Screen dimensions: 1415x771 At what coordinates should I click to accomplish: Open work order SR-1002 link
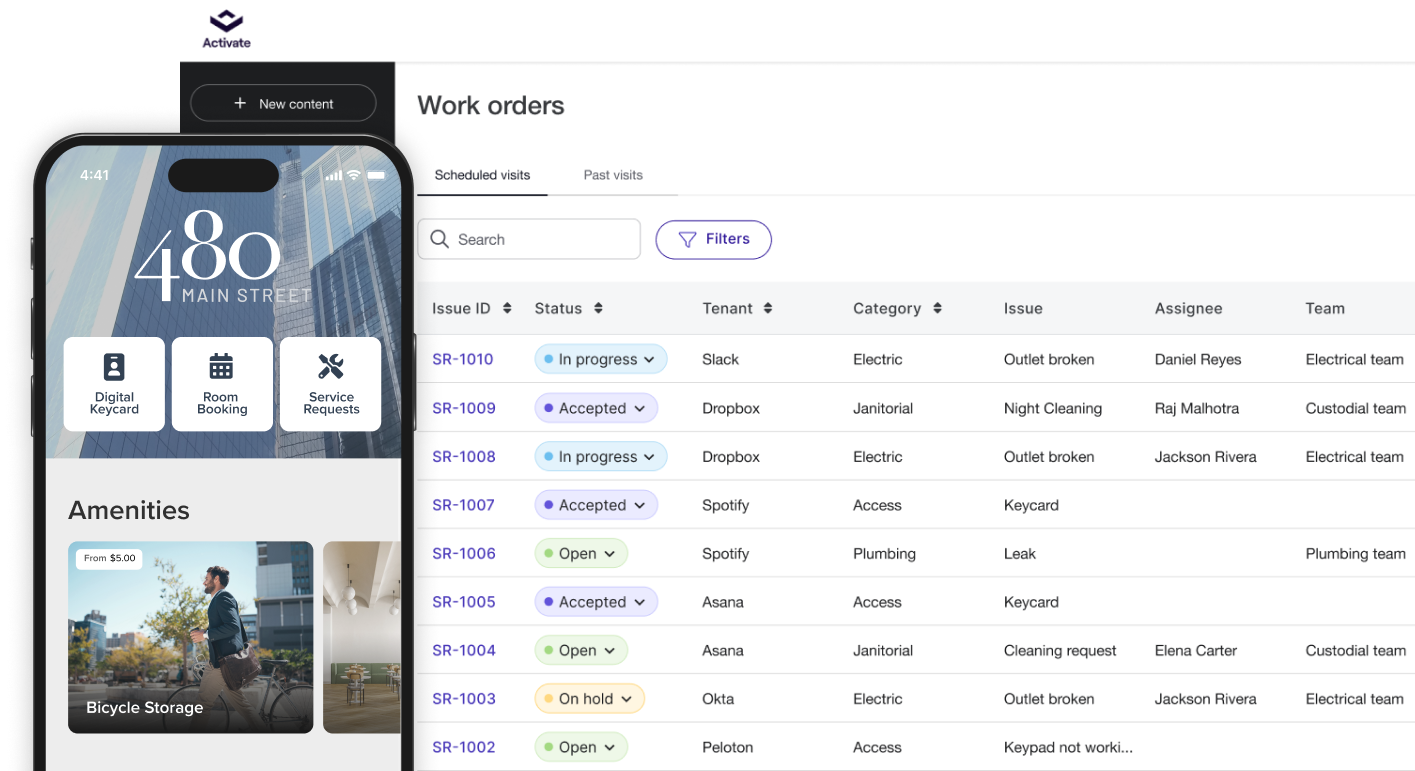point(464,747)
